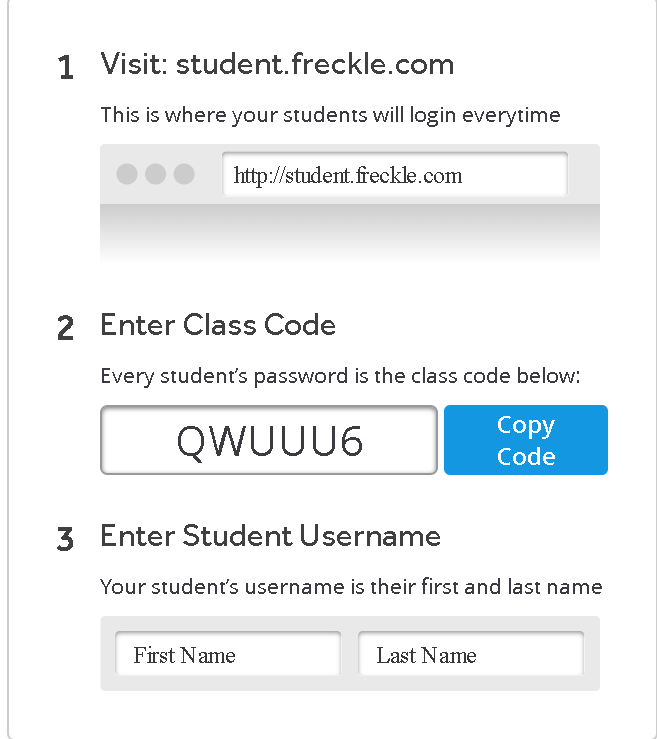Click the gray browser mockup body area
Screen dimensions: 657x739
350,233
